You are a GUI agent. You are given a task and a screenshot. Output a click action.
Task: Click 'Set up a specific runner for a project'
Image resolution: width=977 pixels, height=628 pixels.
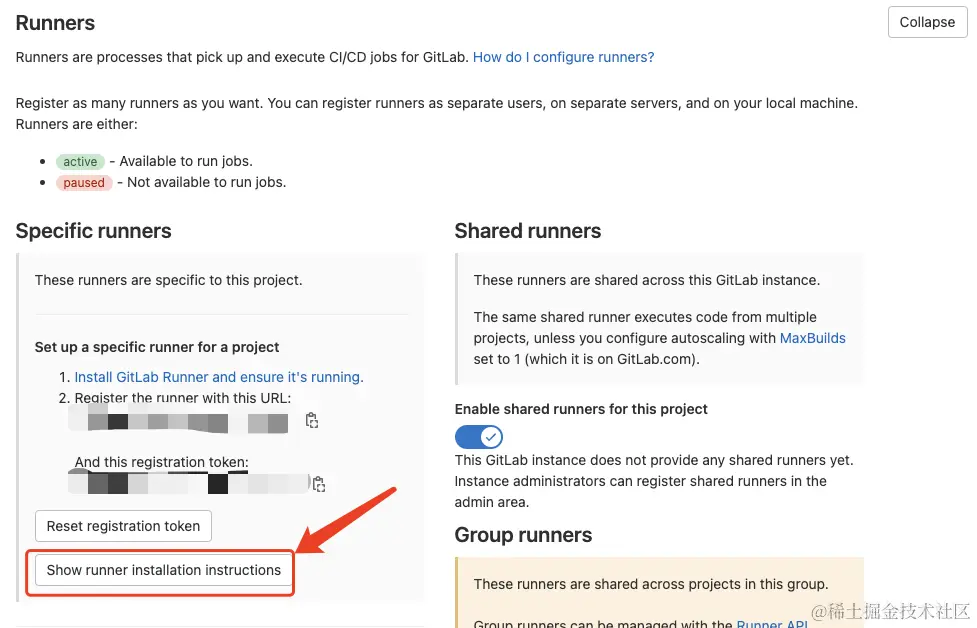point(157,347)
